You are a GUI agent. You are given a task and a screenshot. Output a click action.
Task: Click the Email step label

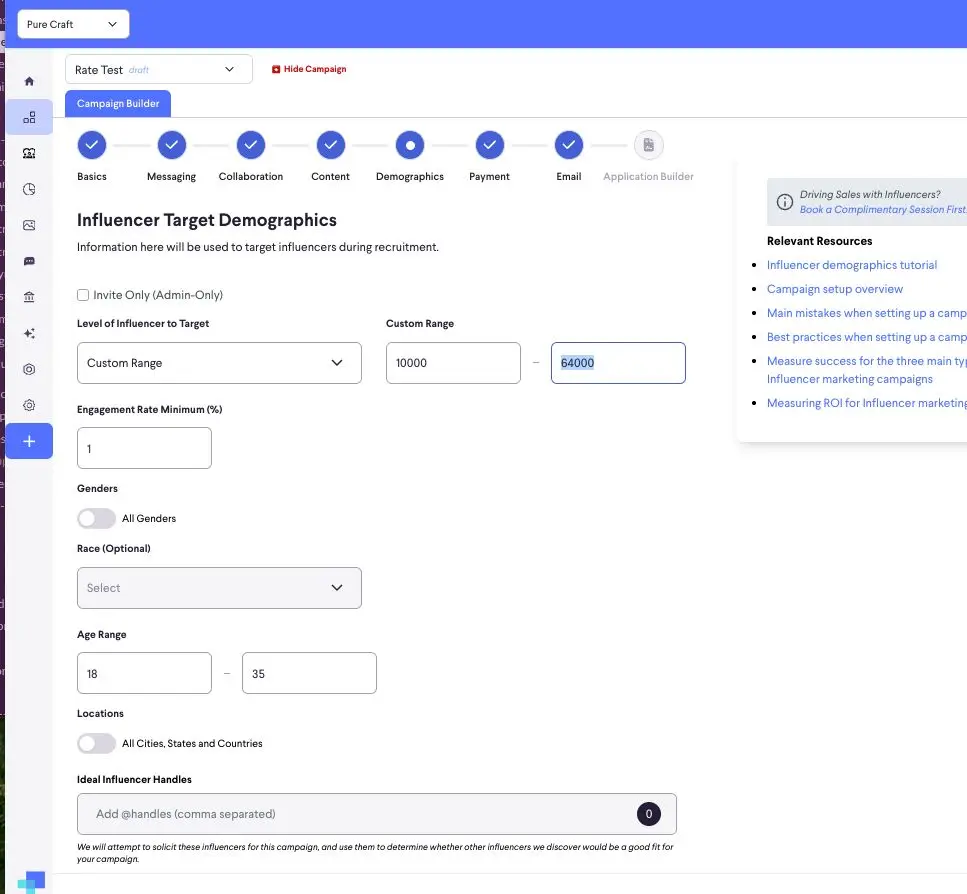point(569,176)
